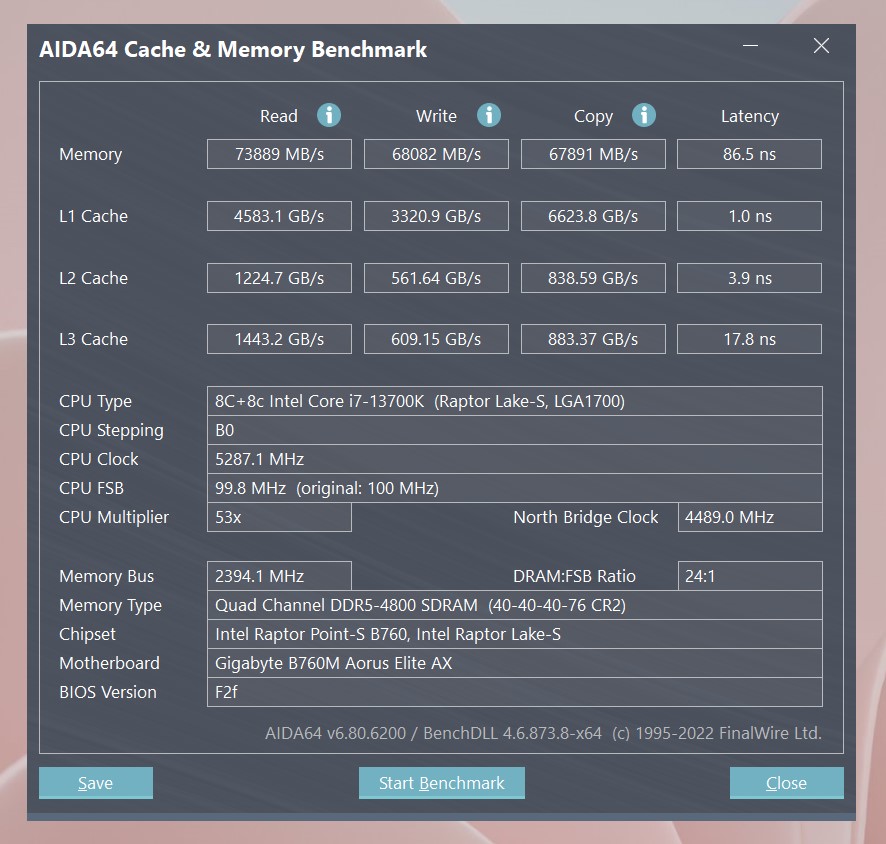The height and width of the screenshot is (844, 886).
Task: Click the L2 Cache Read result
Action: pyautogui.click(x=279, y=278)
